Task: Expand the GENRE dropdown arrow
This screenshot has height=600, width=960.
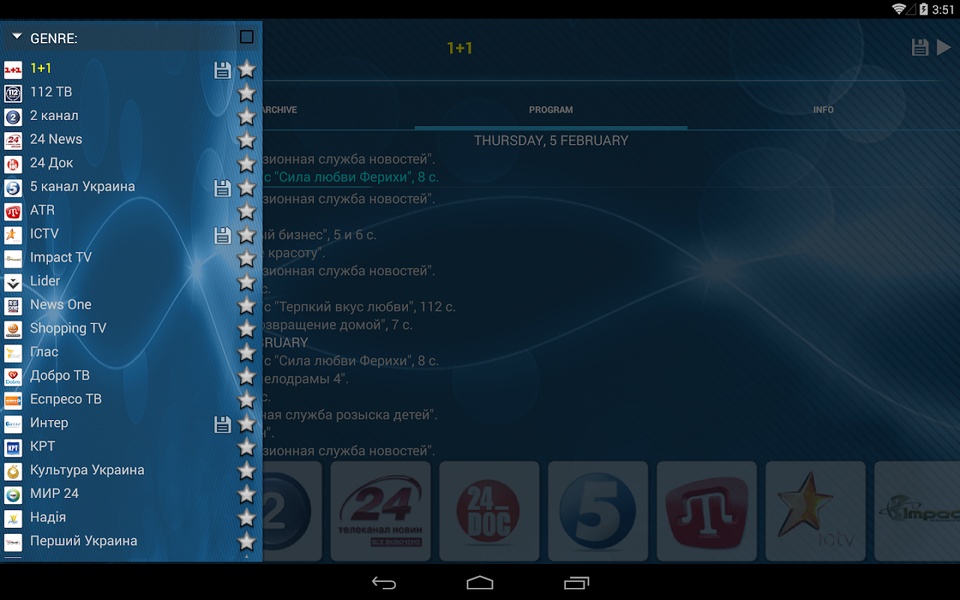Action: click(17, 37)
